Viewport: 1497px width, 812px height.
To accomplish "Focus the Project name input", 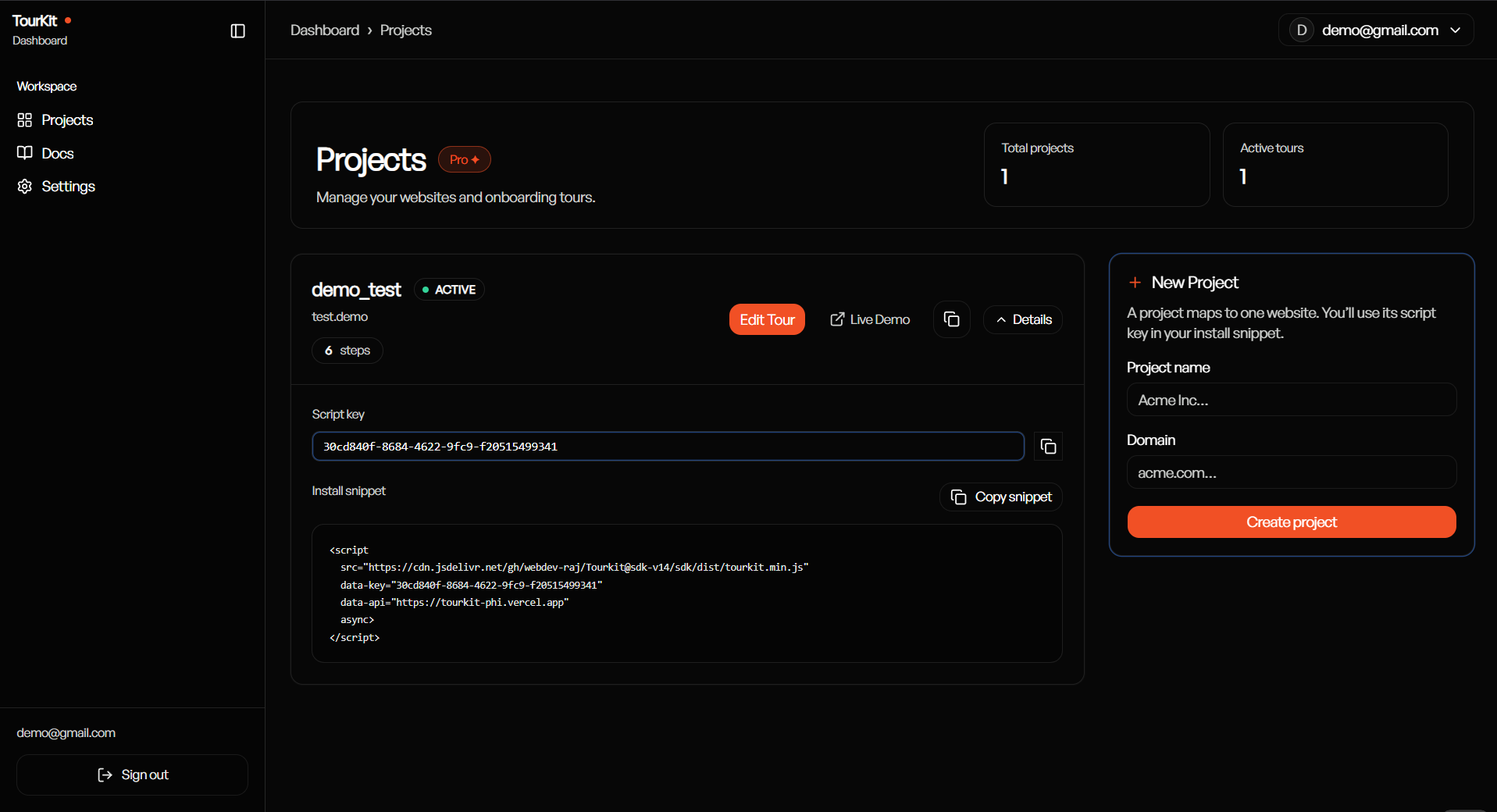I will [x=1292, y=400].
